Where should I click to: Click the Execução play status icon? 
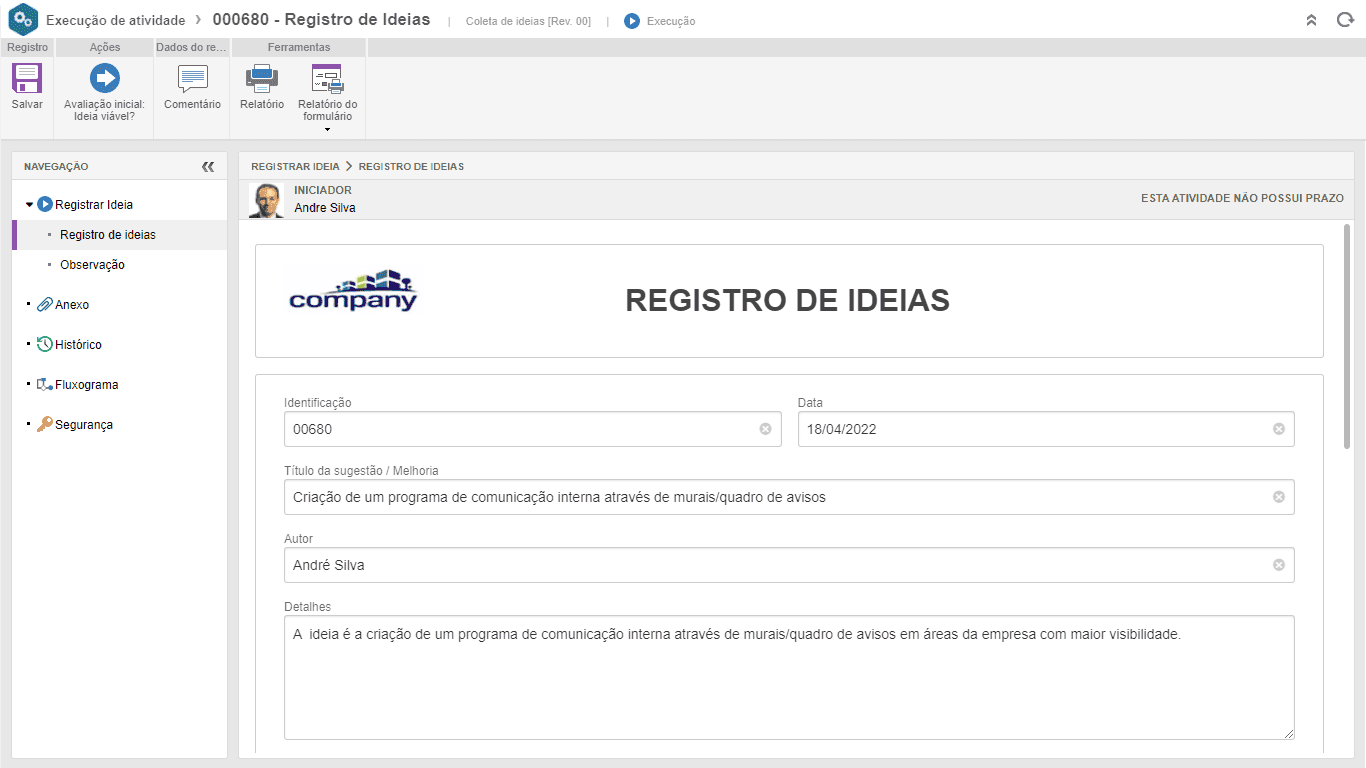pyautogui.click(x=632, y=21)
